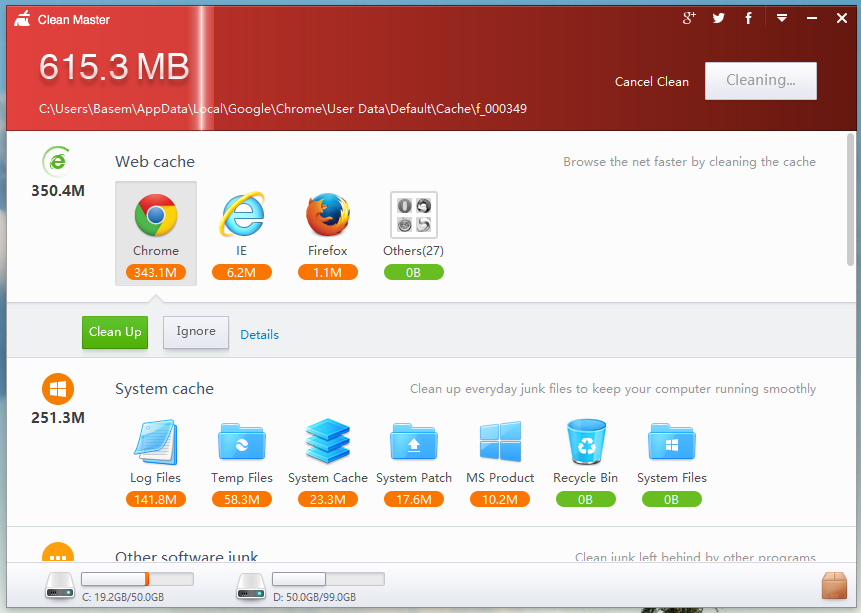This screenshot has height=613, width=861.
Task: Click the 251.3M system cache total
Action: (x=58, y=417)
